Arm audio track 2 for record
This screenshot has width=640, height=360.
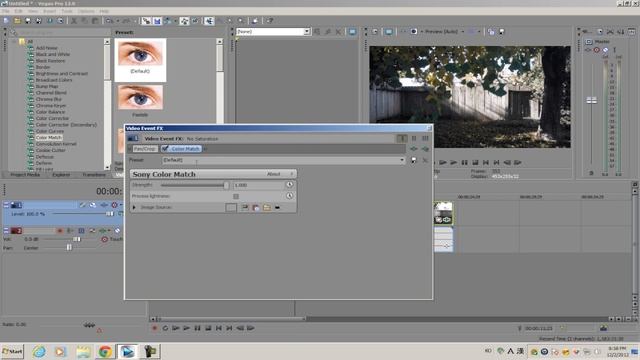pyautogui.click(x=60, y=231)
